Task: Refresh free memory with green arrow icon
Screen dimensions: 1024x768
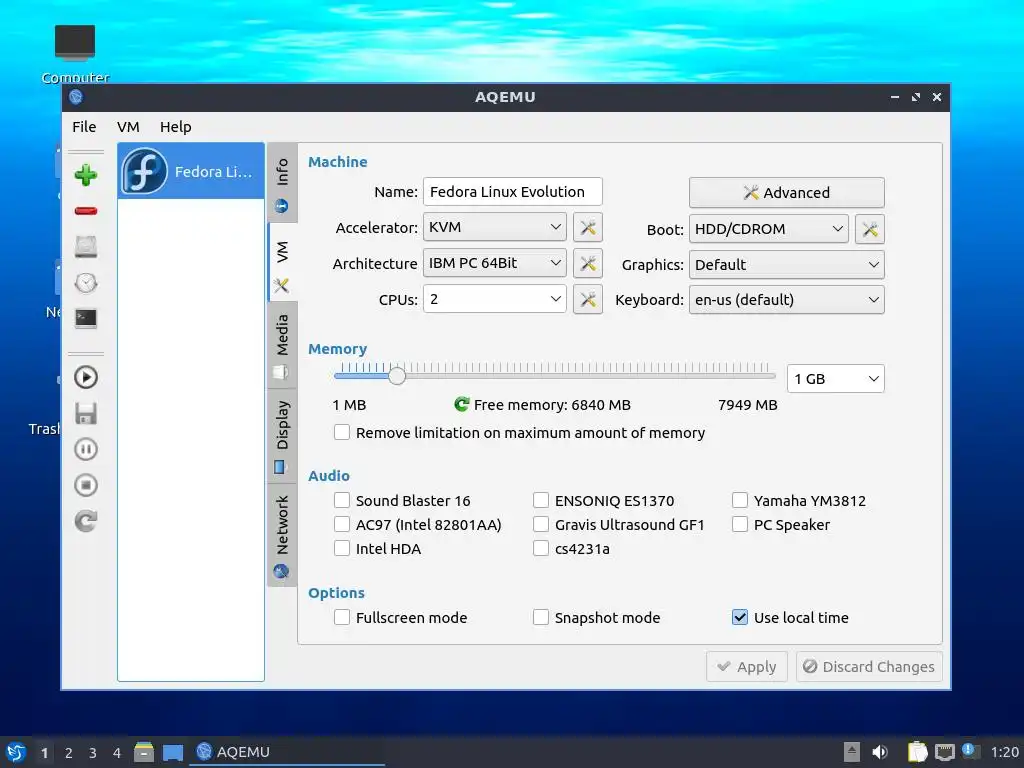Action: tap(461, 404)
